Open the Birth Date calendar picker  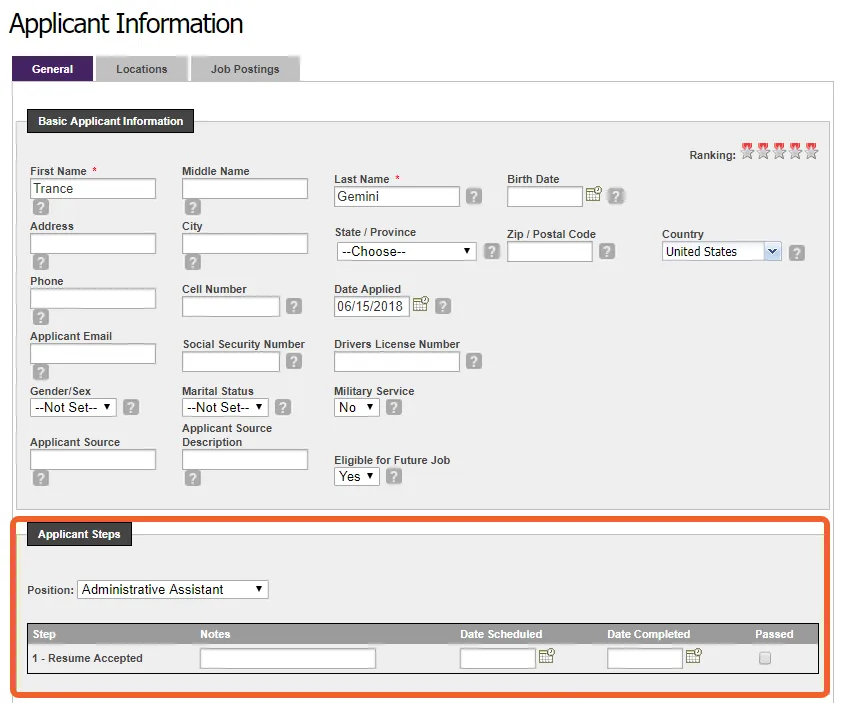[594, 194]
